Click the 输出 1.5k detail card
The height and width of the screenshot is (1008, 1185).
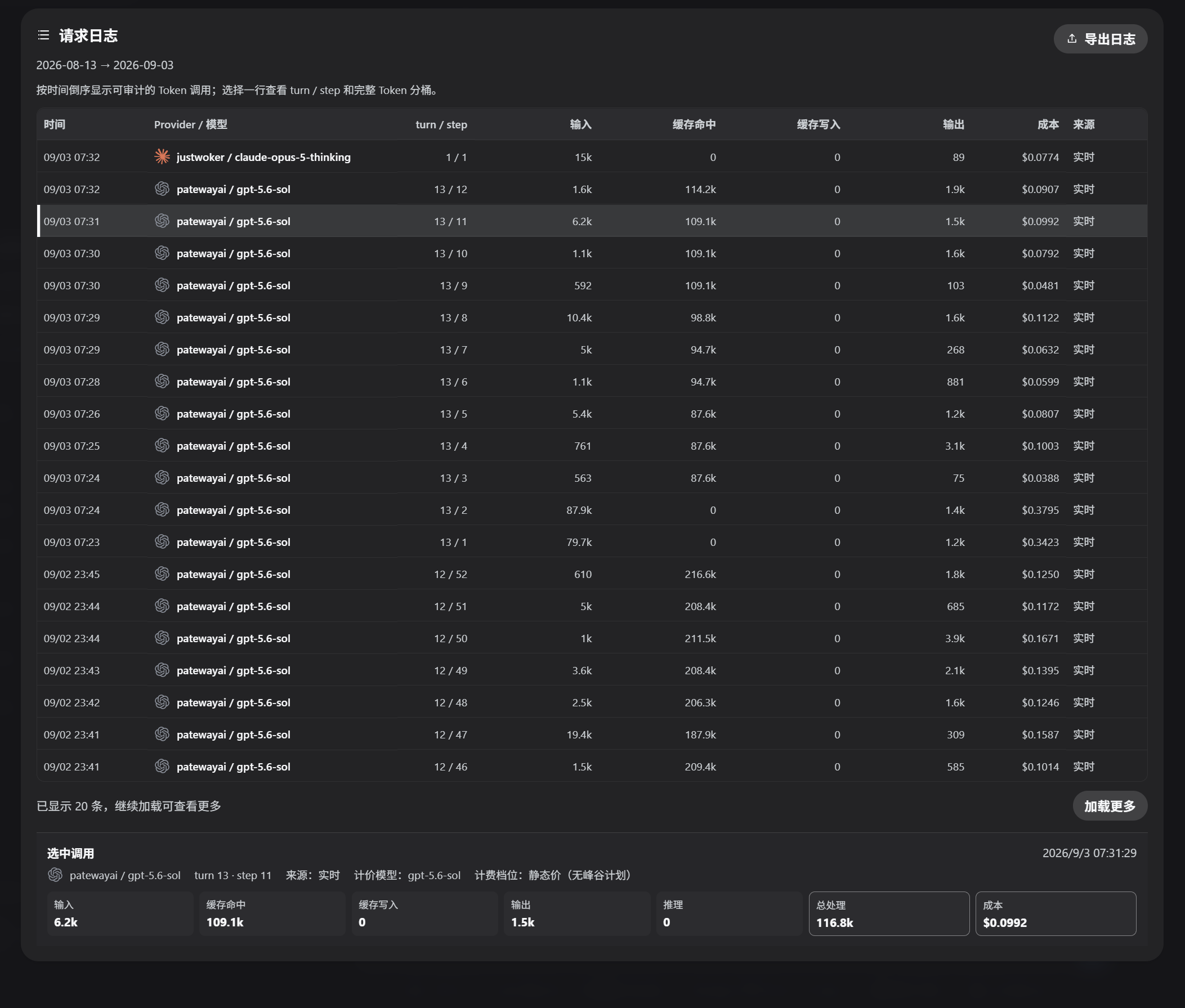577,913
